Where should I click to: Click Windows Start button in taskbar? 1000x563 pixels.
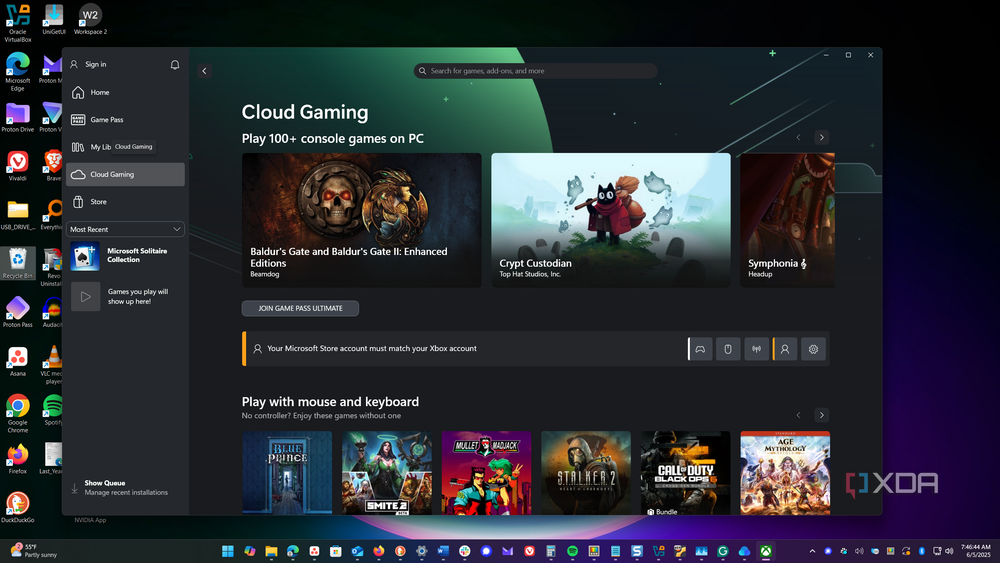tap(228, 551)
